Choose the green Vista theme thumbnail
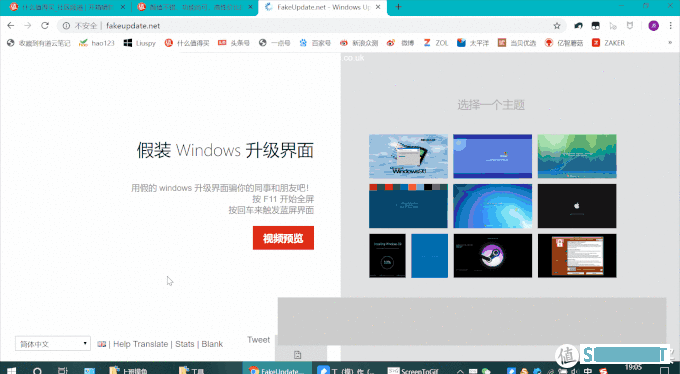This screenshot has height=374, width=680. pyautogui.click(x=577, y=156)
